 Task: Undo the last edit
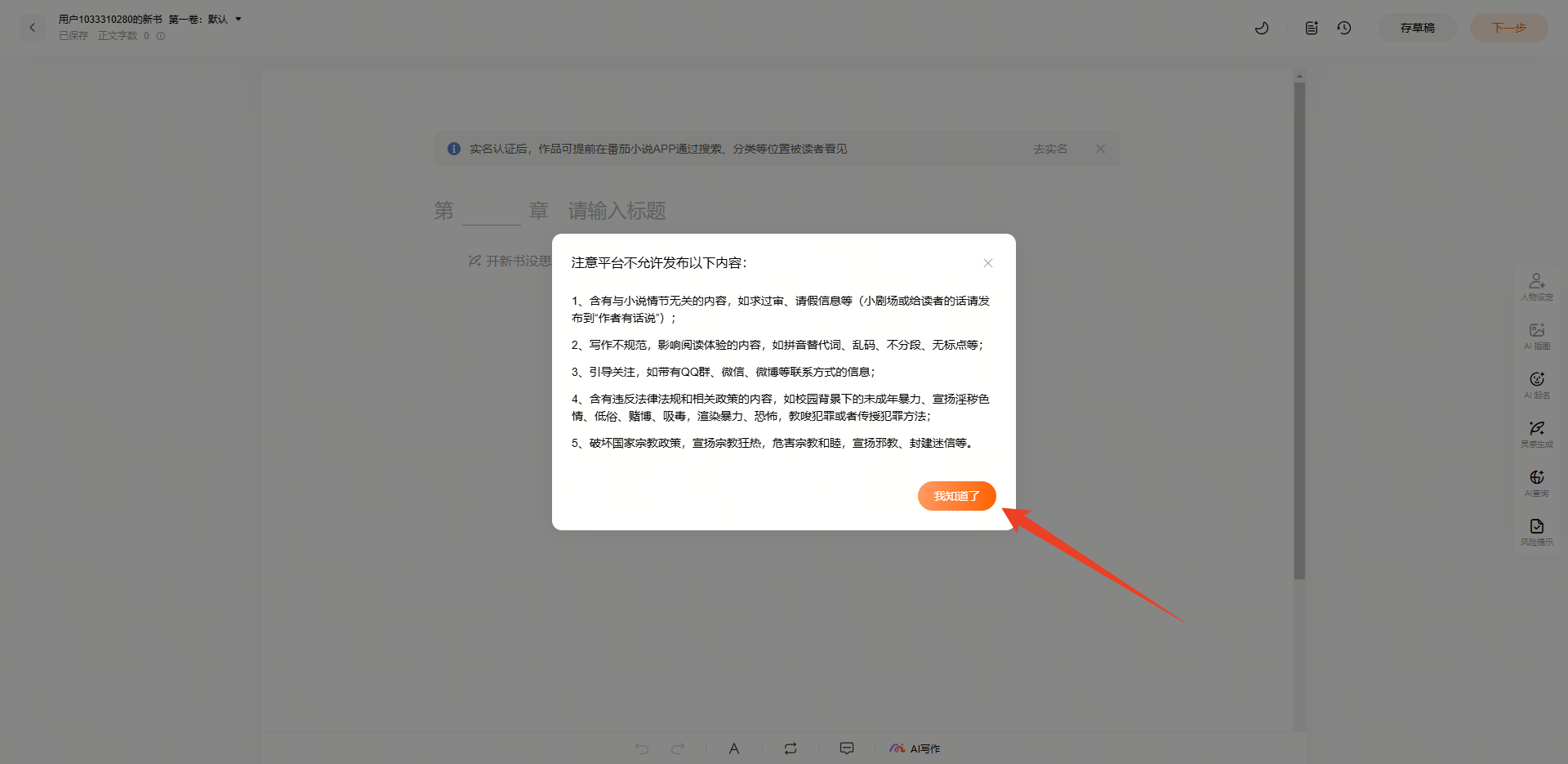(x=642, y=748)
